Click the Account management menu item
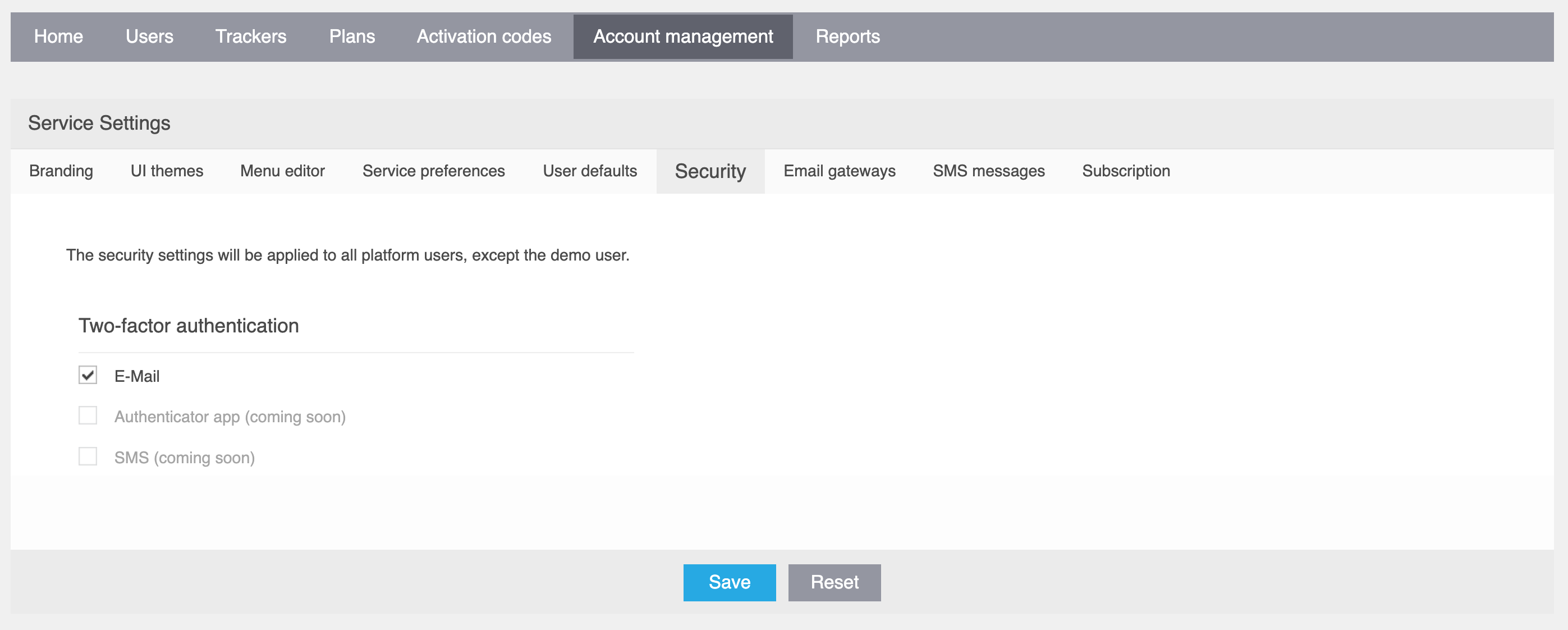 click(x=683, y=36)
